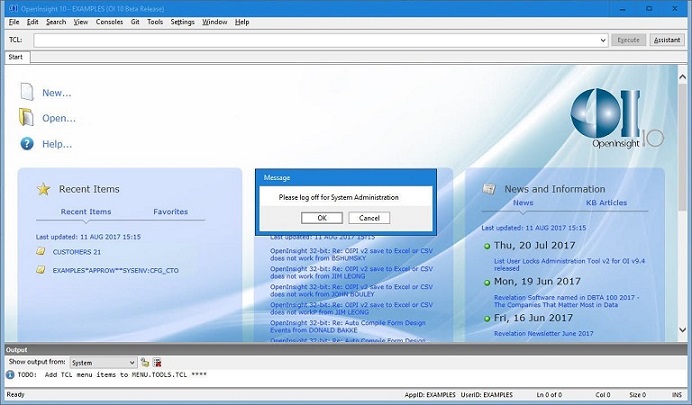Viewport: 692px width, 405px height.
Task: Click the New document page icon
Action: (26, 92)
